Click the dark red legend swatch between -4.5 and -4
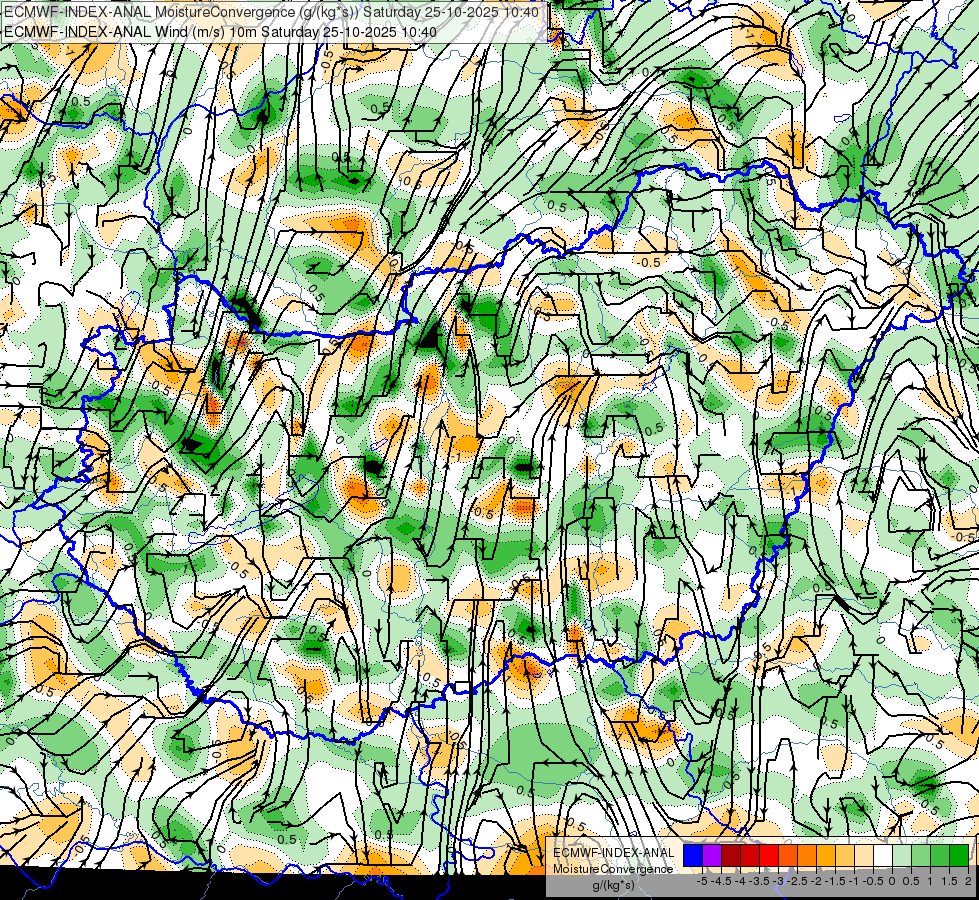This screenshot has height=900, width=979. coord(731,855)
